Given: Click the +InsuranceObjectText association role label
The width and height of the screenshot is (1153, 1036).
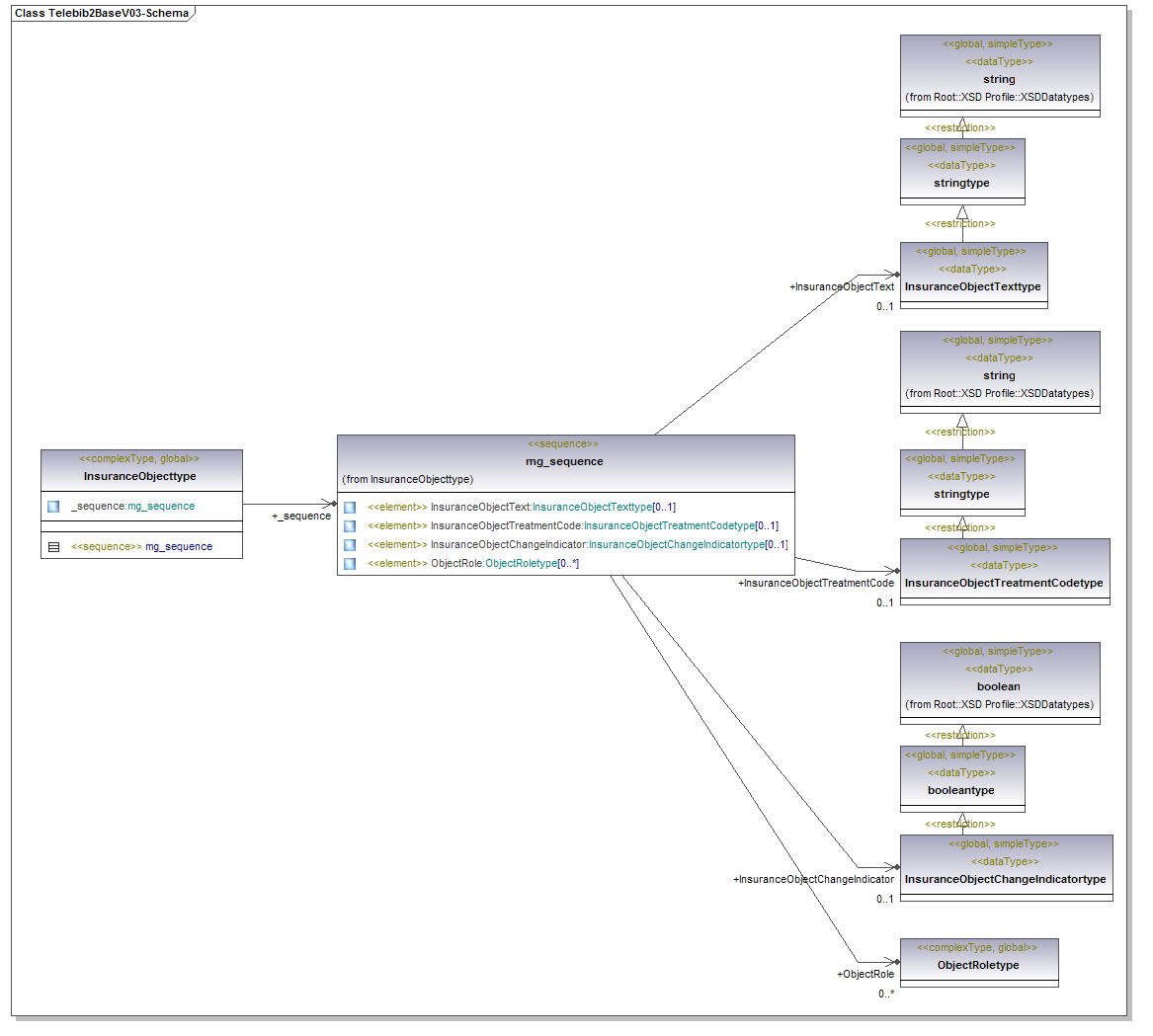Looking at the screenshot, I should (842, 287).
